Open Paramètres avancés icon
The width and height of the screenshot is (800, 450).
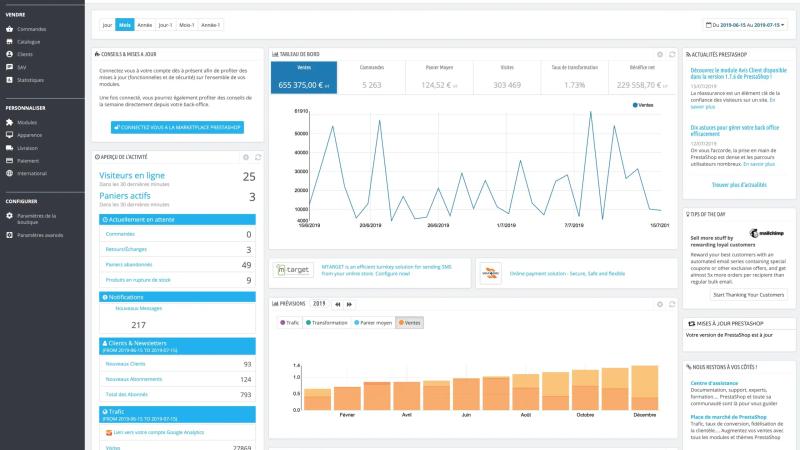point(9,235)
